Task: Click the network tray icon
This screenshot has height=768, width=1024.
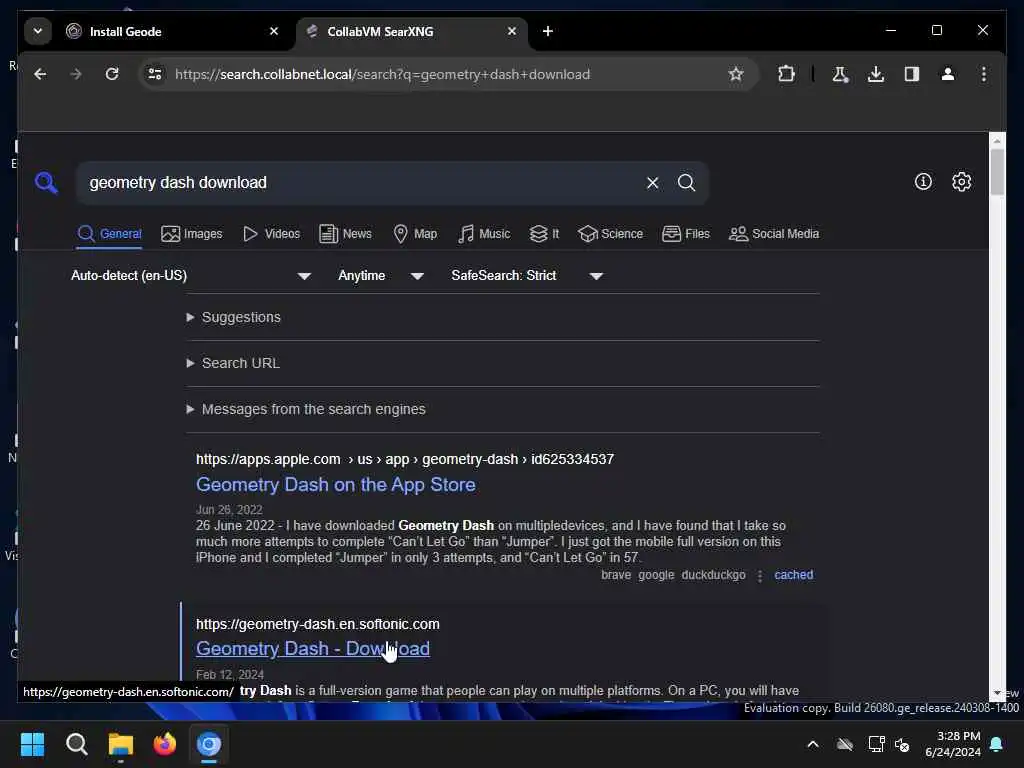Action: coord(876,744)
